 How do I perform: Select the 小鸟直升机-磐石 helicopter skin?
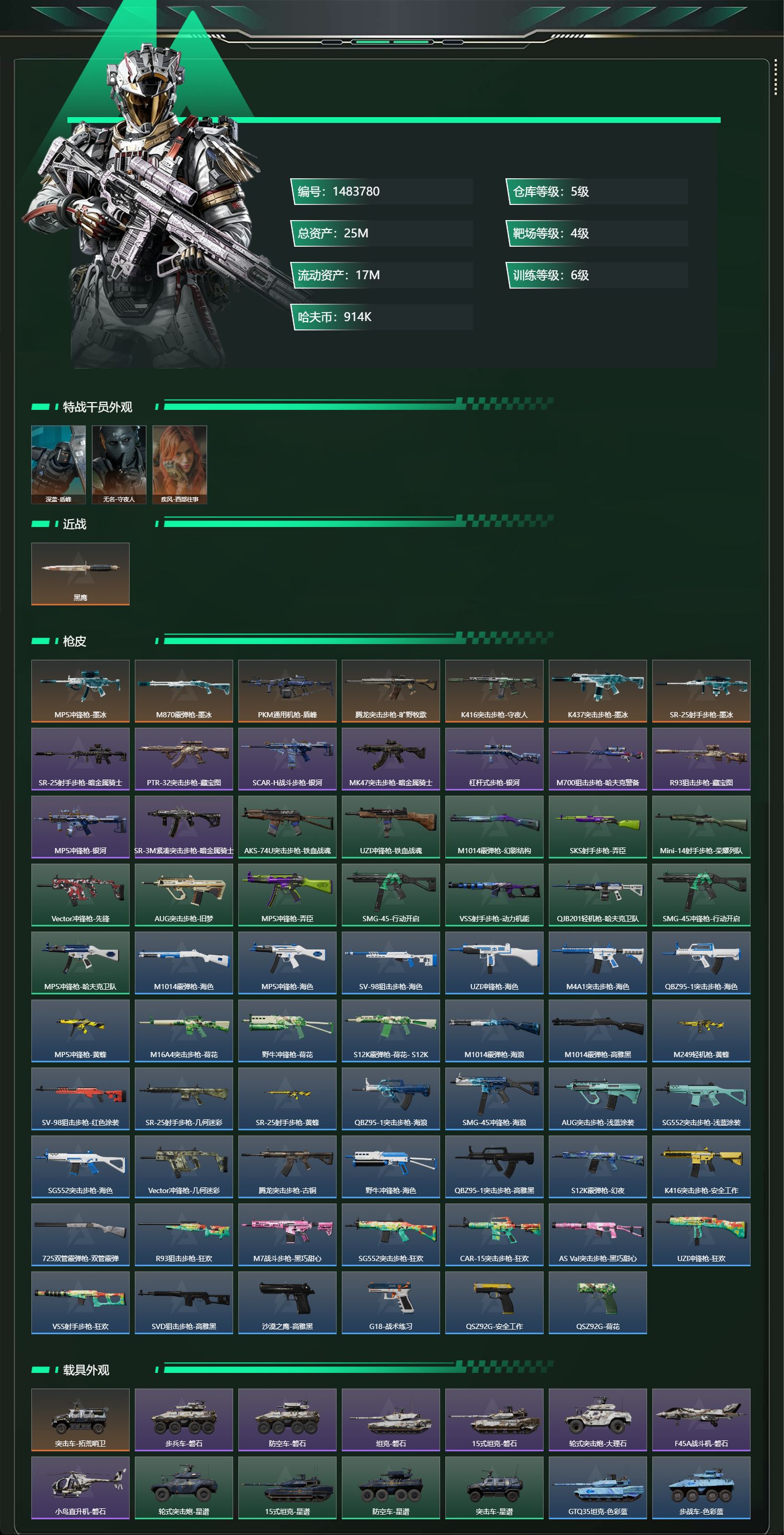[x=80, y=1487]
